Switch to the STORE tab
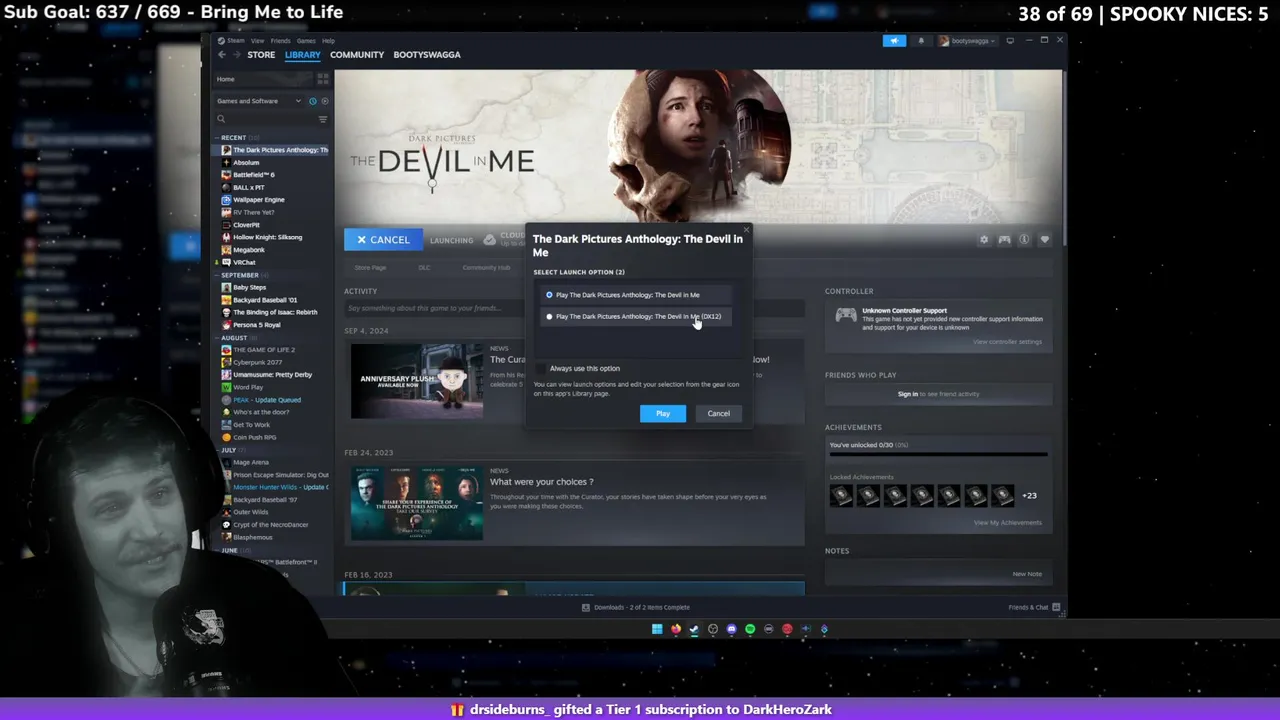Viewport: 1280px width, 720px height. click(261, 55)
